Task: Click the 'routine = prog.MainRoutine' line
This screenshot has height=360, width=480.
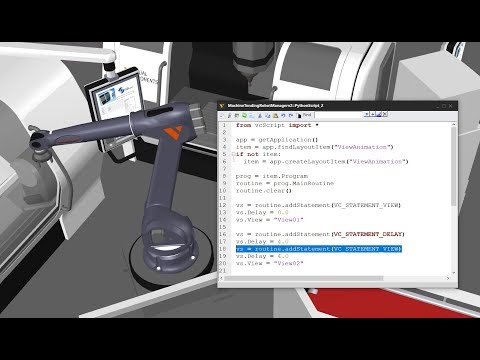Action: pos(285,183)
